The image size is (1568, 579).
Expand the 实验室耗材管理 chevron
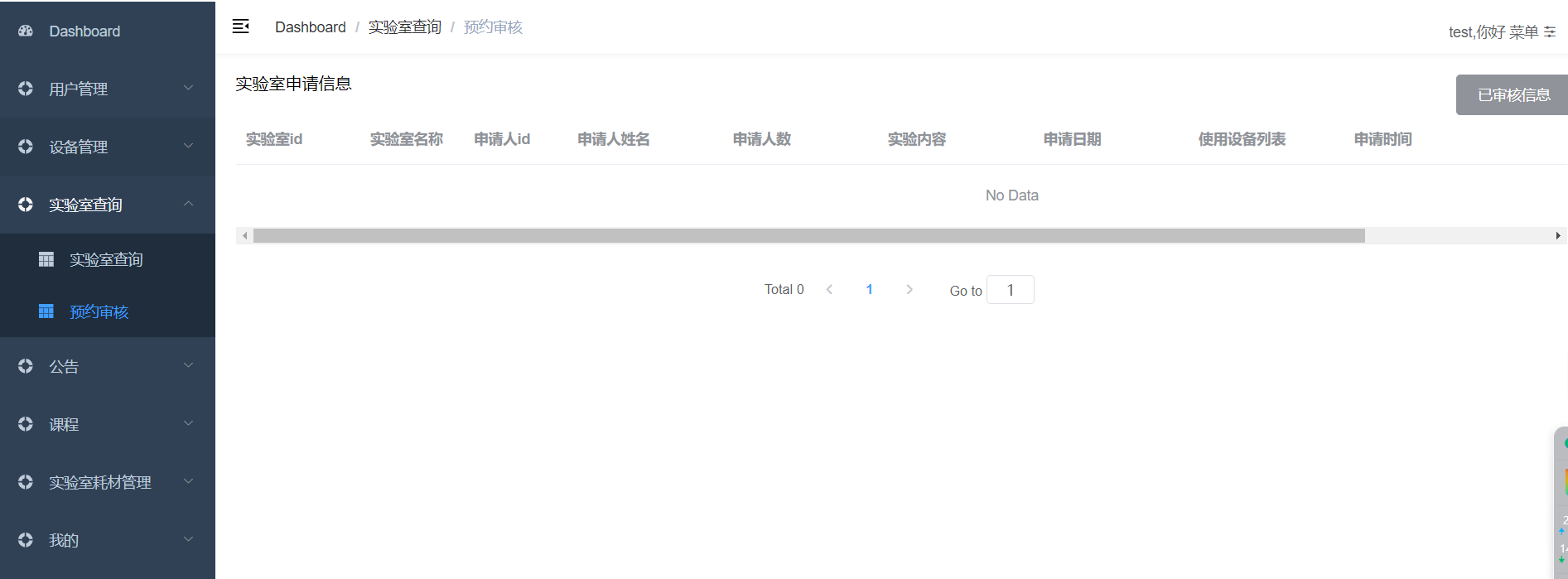click(x=188, y=481)
